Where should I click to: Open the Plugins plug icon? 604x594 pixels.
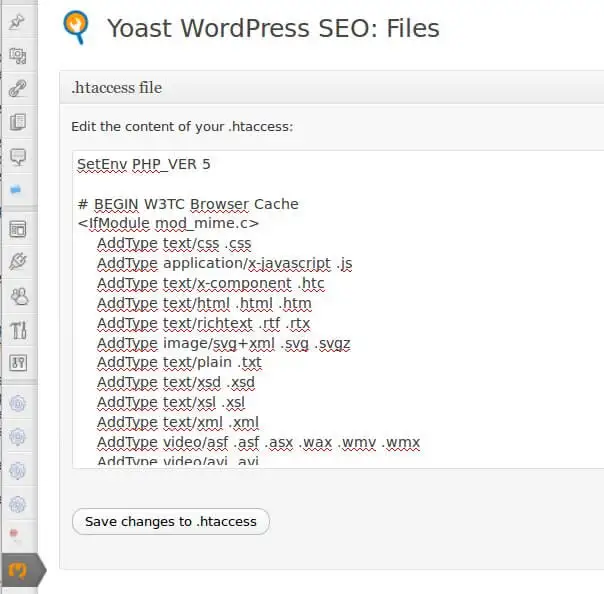pos(18,262)
